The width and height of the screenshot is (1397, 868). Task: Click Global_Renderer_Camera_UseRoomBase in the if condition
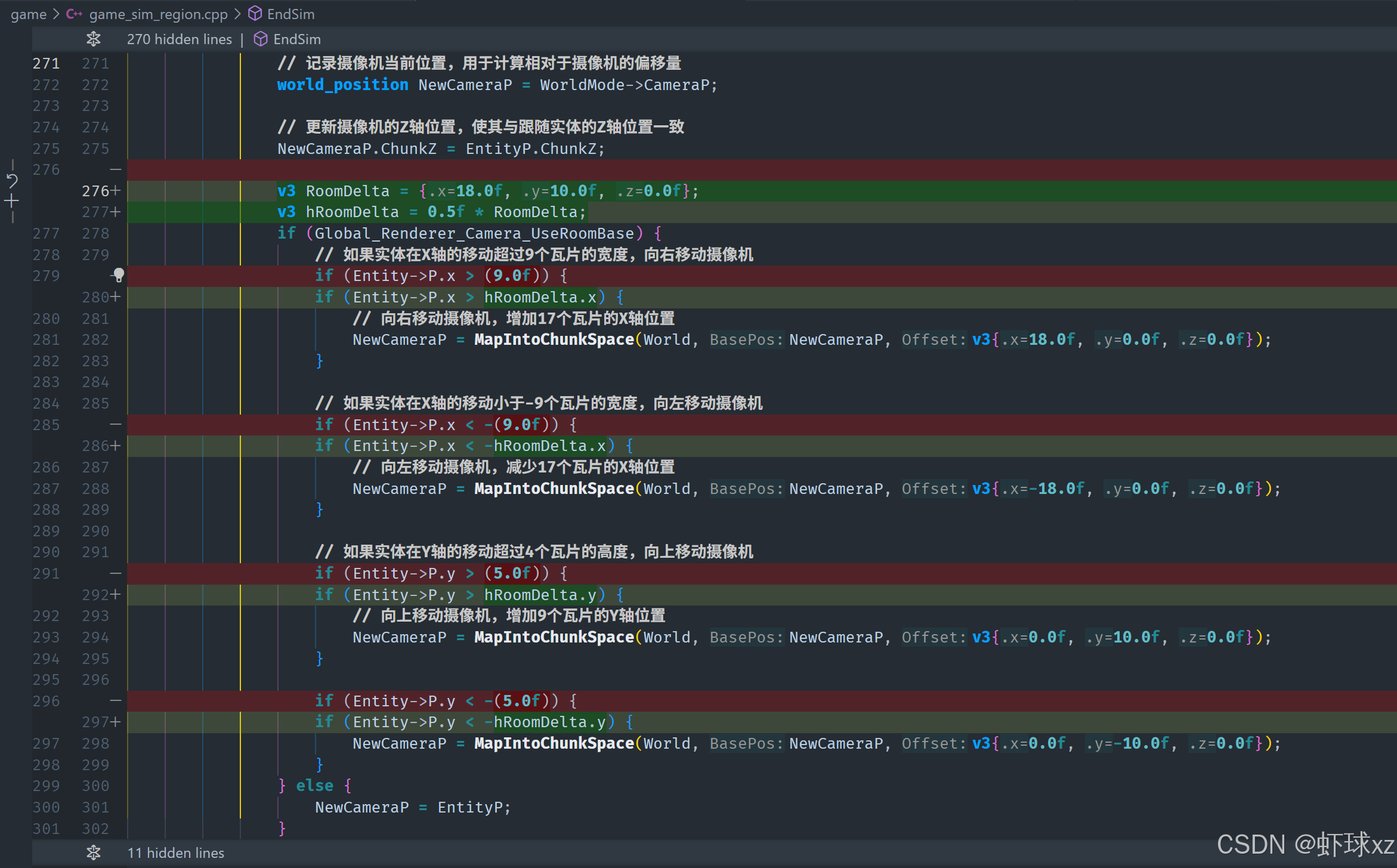click(x=474, y=233)
